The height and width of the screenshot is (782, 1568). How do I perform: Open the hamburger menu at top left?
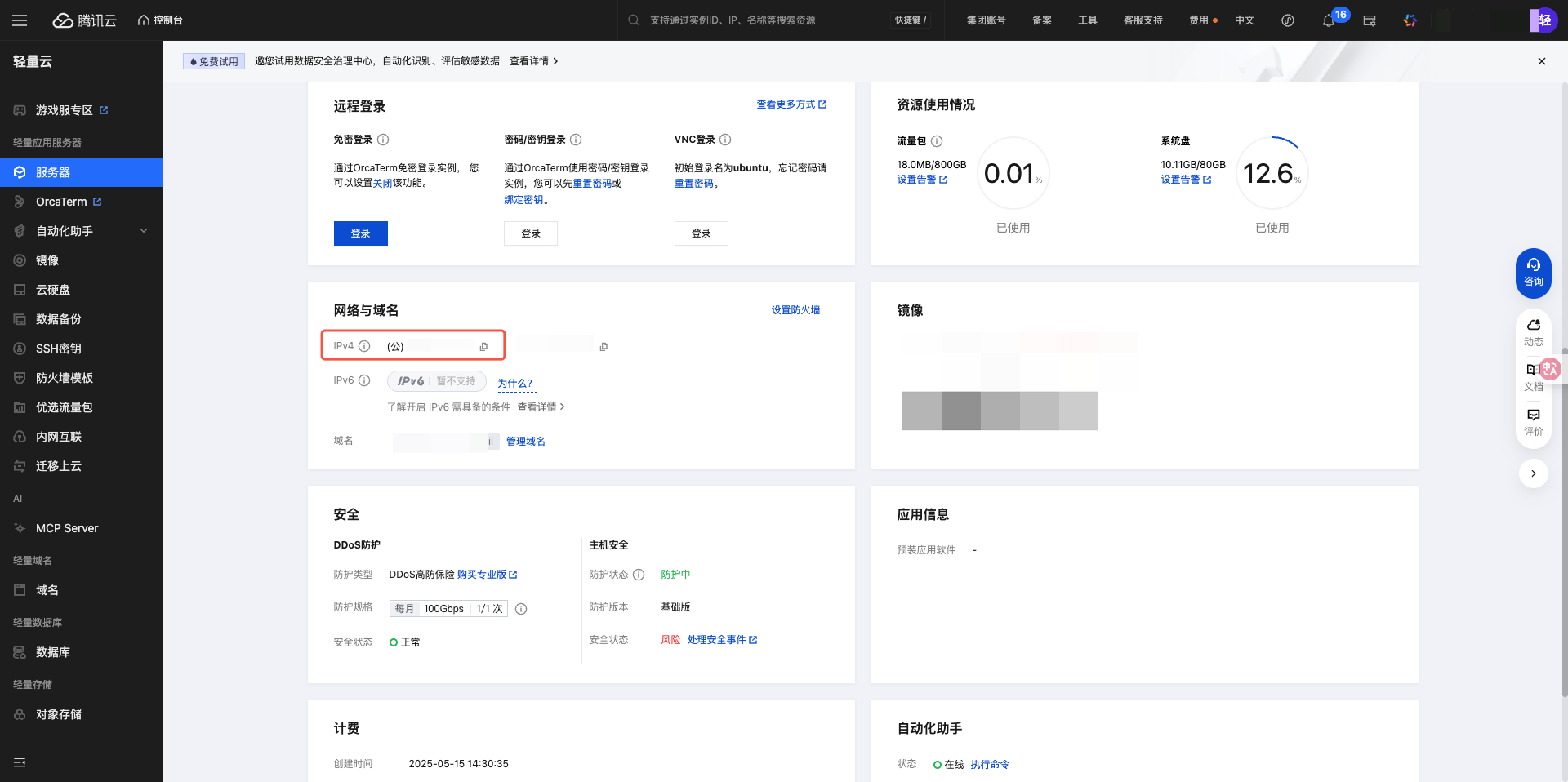pos(20,20)
